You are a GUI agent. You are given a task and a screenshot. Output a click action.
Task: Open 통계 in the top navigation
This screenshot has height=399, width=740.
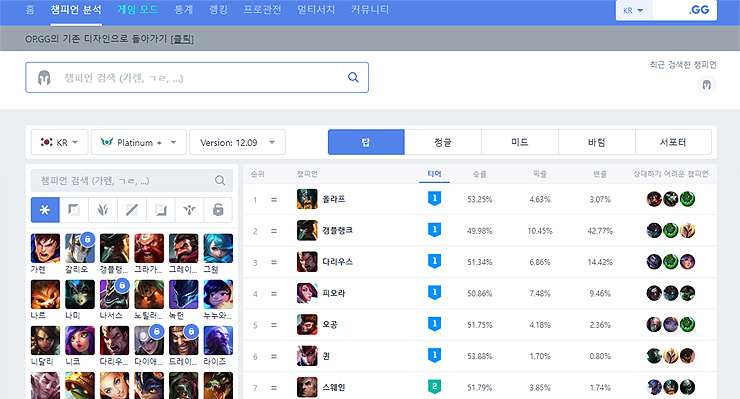pyautogui.click(x=184, y=10)
